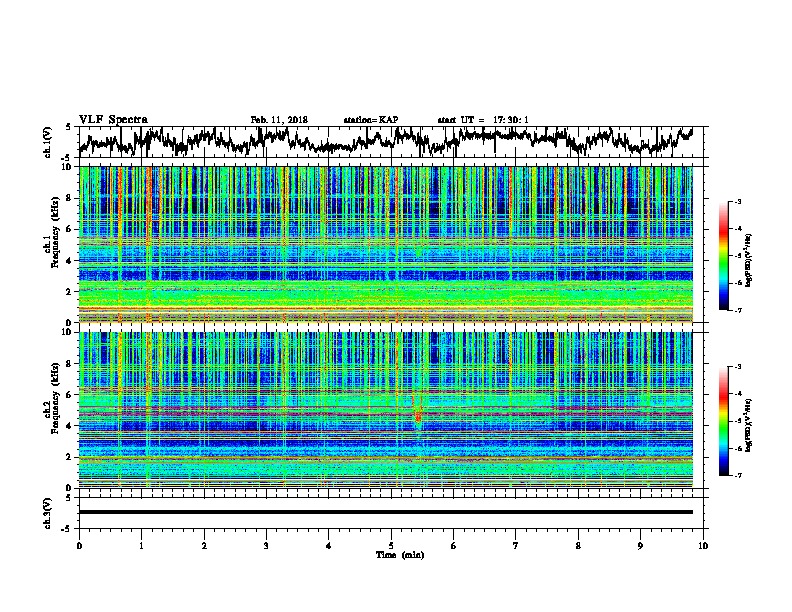Select the "start UT = 17:30: 1" text

pyautogui.click(x=483, y=120)
